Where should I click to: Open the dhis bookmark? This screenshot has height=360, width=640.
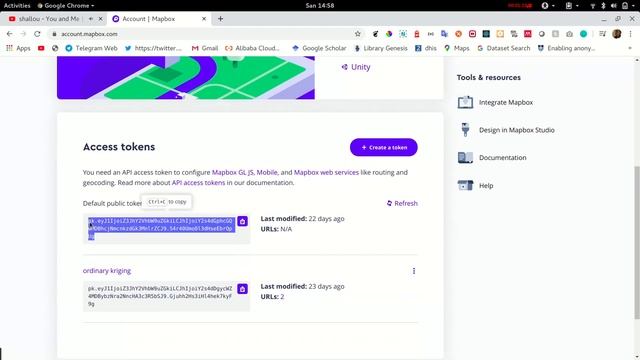(x=426, y=48)
